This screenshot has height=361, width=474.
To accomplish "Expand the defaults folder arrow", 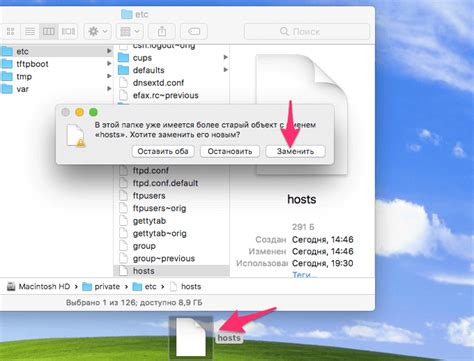I will [226, 70].
